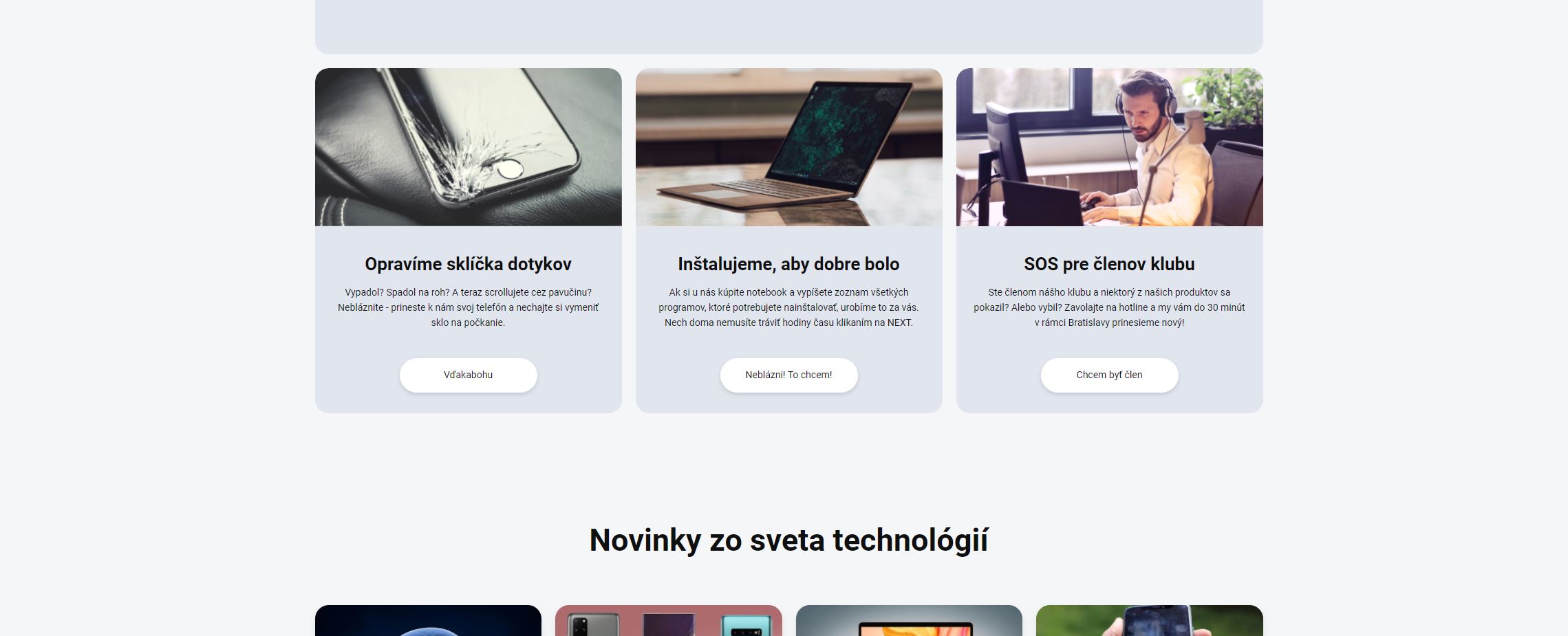This screenshot has height=636, width=1568.
Task: Click the glass repair service card
Action: (468, 241)
